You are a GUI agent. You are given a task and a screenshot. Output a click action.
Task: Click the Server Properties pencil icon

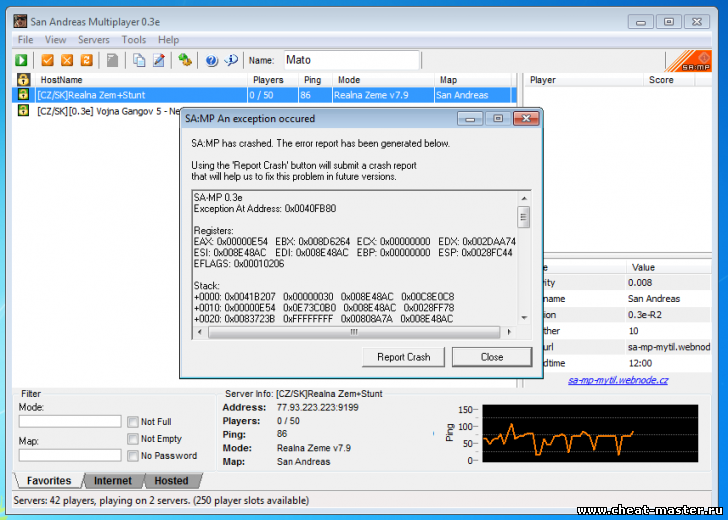coord(159,60)
